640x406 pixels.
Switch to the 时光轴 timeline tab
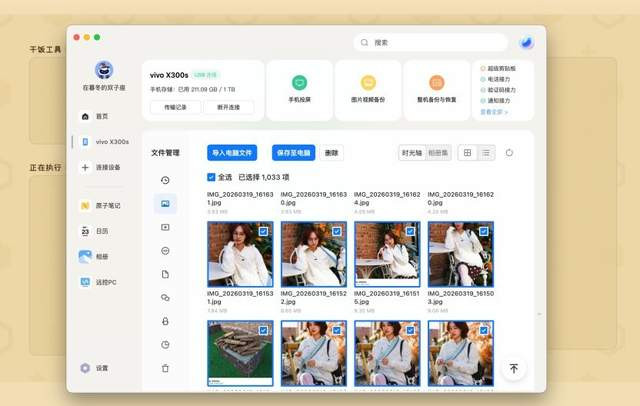(x=411, y=153)
